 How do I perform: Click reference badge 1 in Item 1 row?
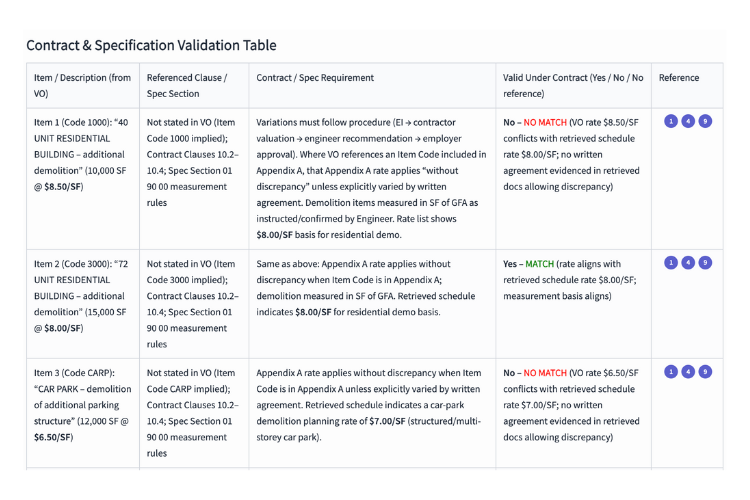tap(671, 121)
